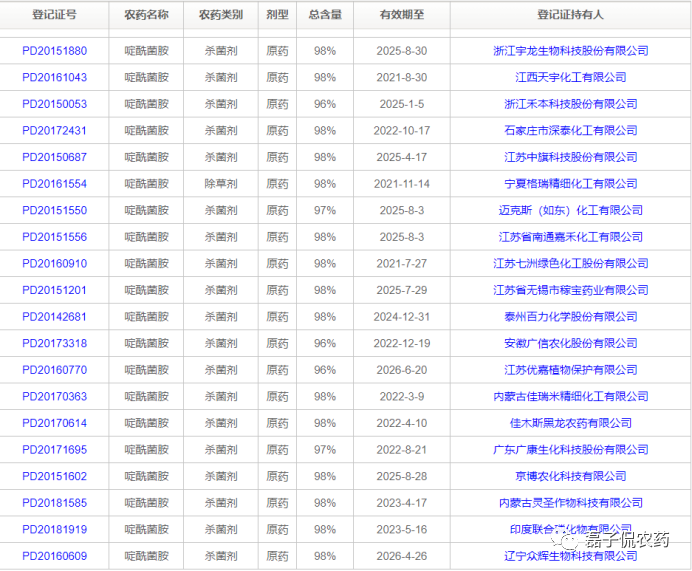Open holder 佳木斯黑龙农药有限公司
Image resolution: width=692 pixels, height=571 pixels.
coord(571,423)
